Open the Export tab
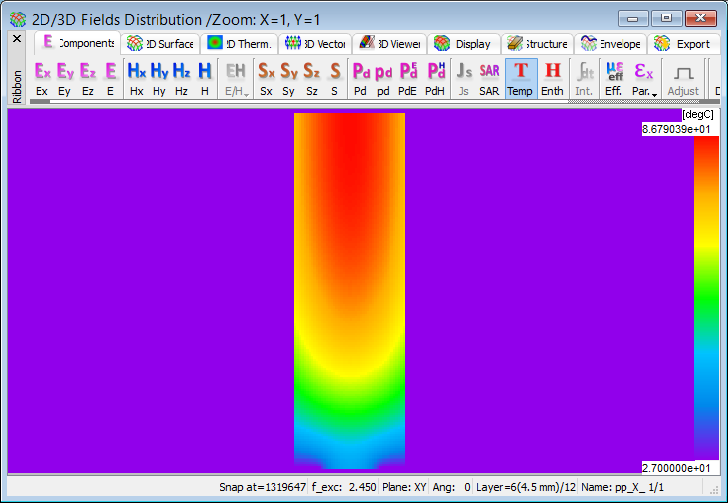The width and height of the screenshot is (728, 503). [x=683, y=44]
